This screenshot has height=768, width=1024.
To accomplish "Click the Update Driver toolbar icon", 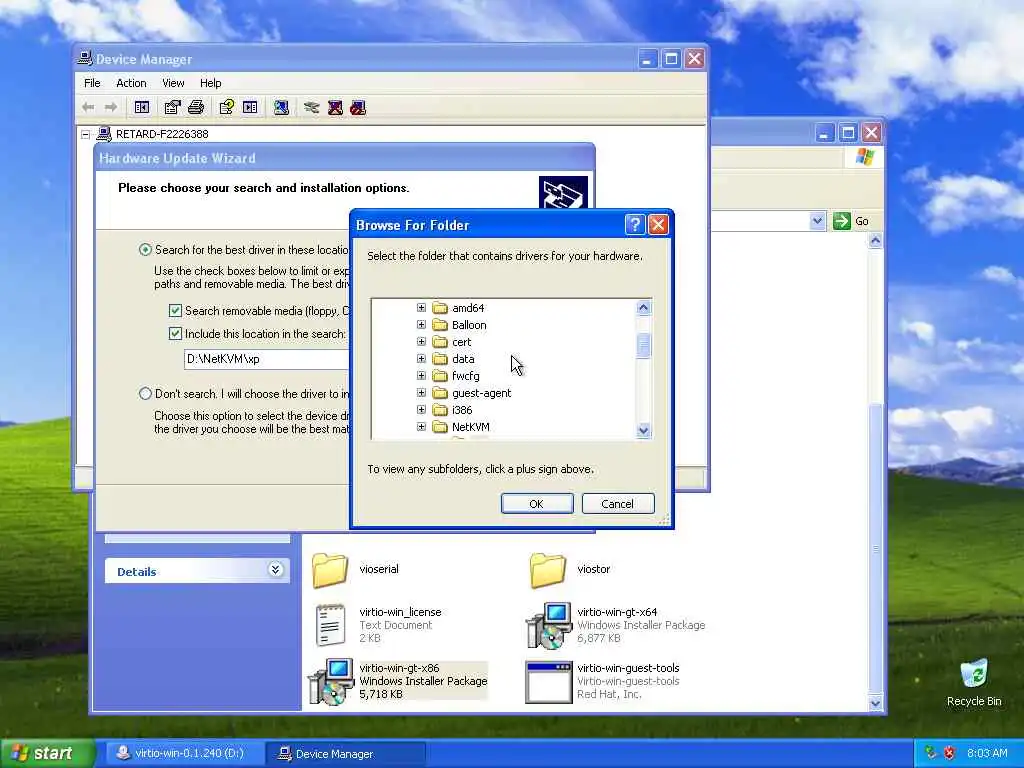I will [x=312, y=107].
